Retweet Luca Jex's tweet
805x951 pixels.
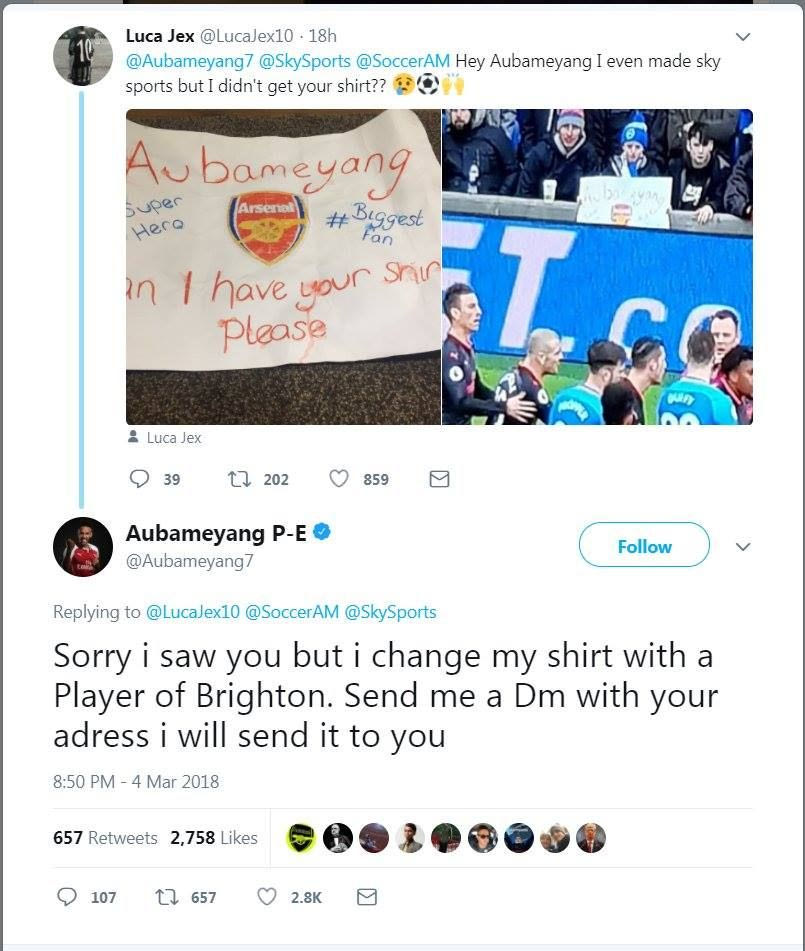pyautogui.click(x=240, y=479)
